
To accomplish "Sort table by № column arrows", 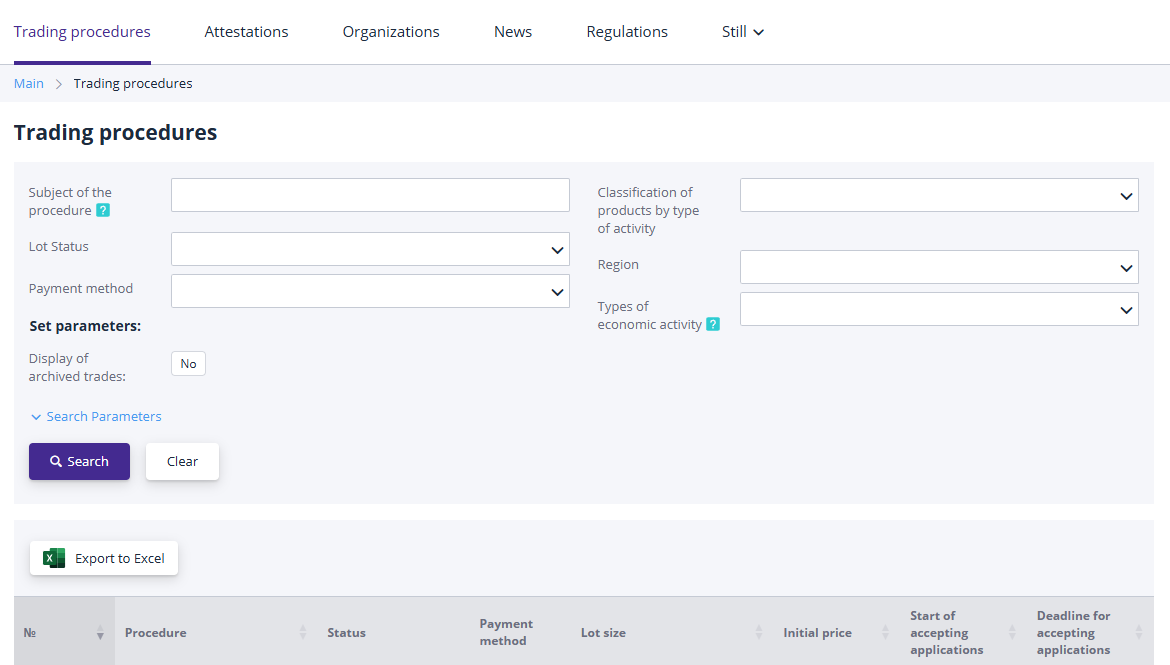I will pyautogui.click(x=100, y=633).
